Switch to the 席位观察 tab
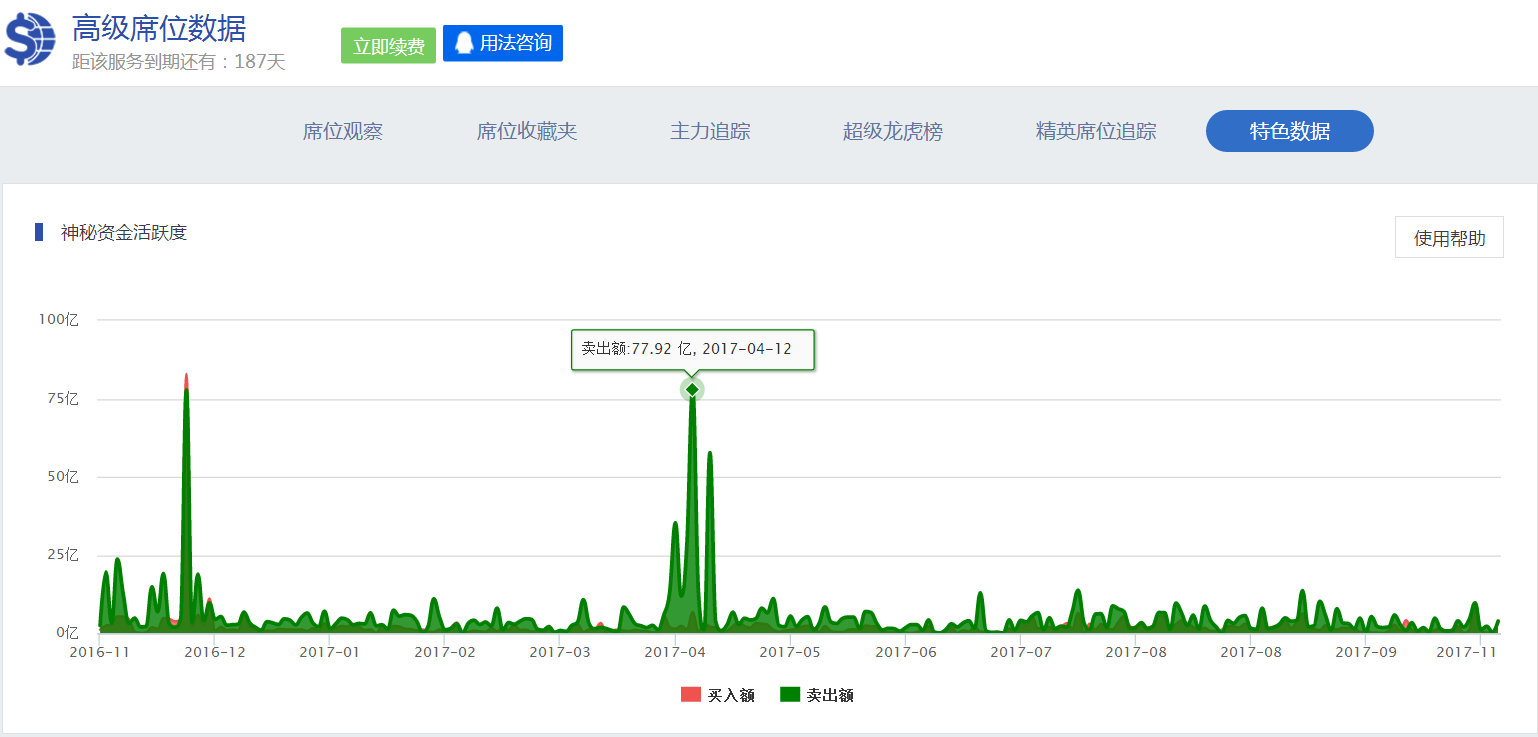Image resolution: width=1538 pixels, height=737 pixels. [343, 131]
